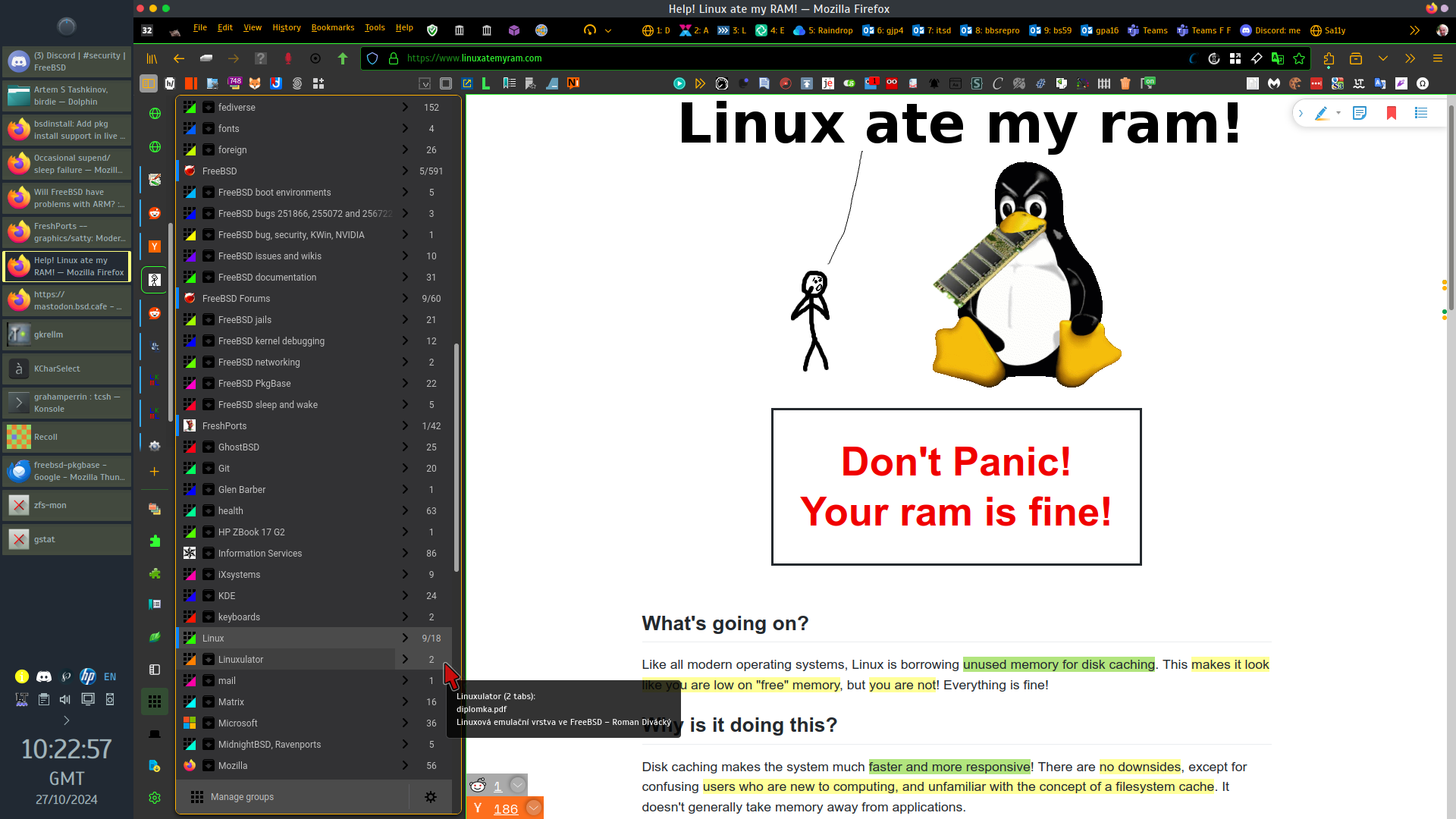Click the black bell extension icon
This screenshot has height=819, width=1456.
[x=934, y=83]
